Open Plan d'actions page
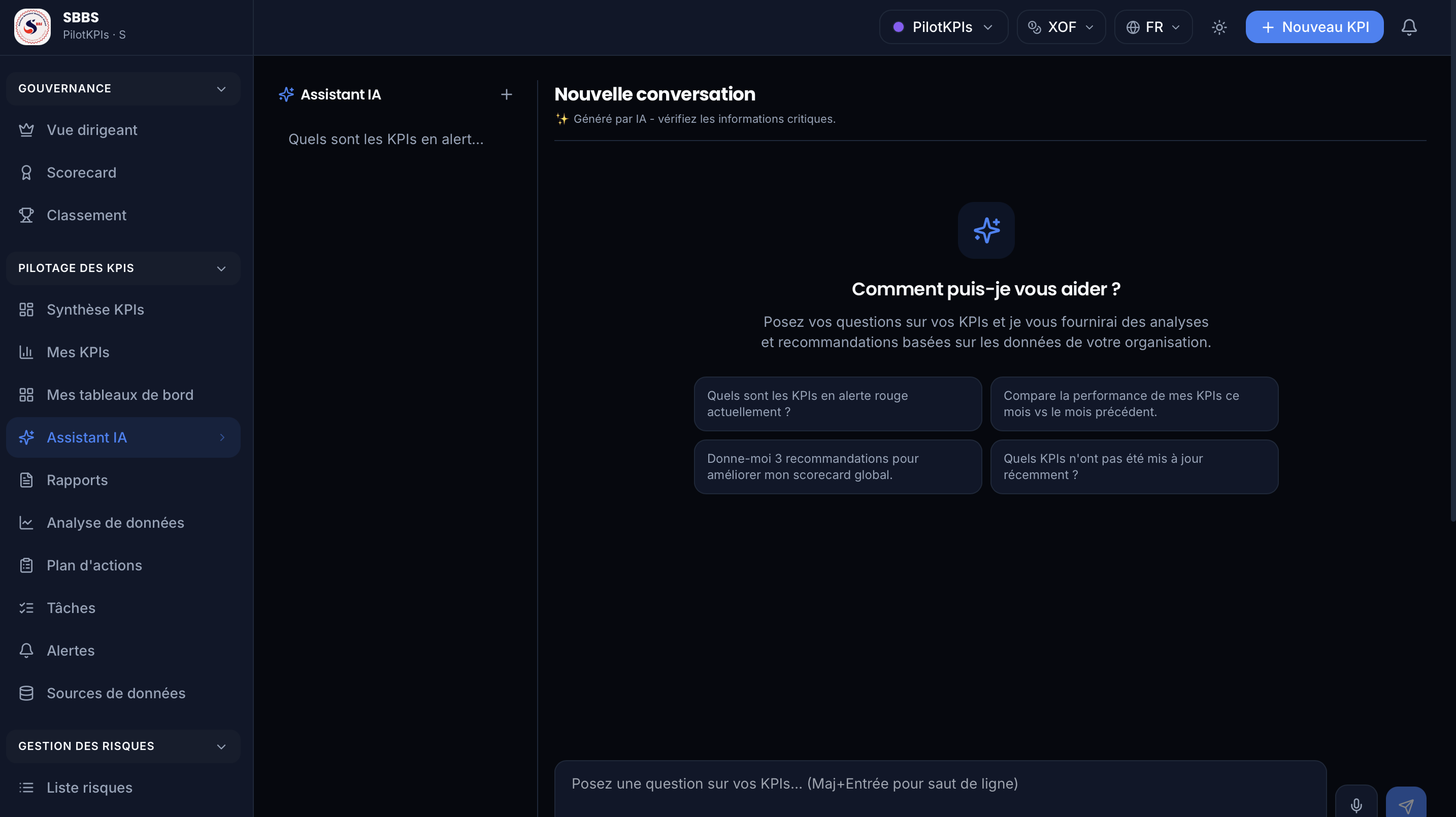Viewport: 1456px width, 817px height. click(123, 566)
